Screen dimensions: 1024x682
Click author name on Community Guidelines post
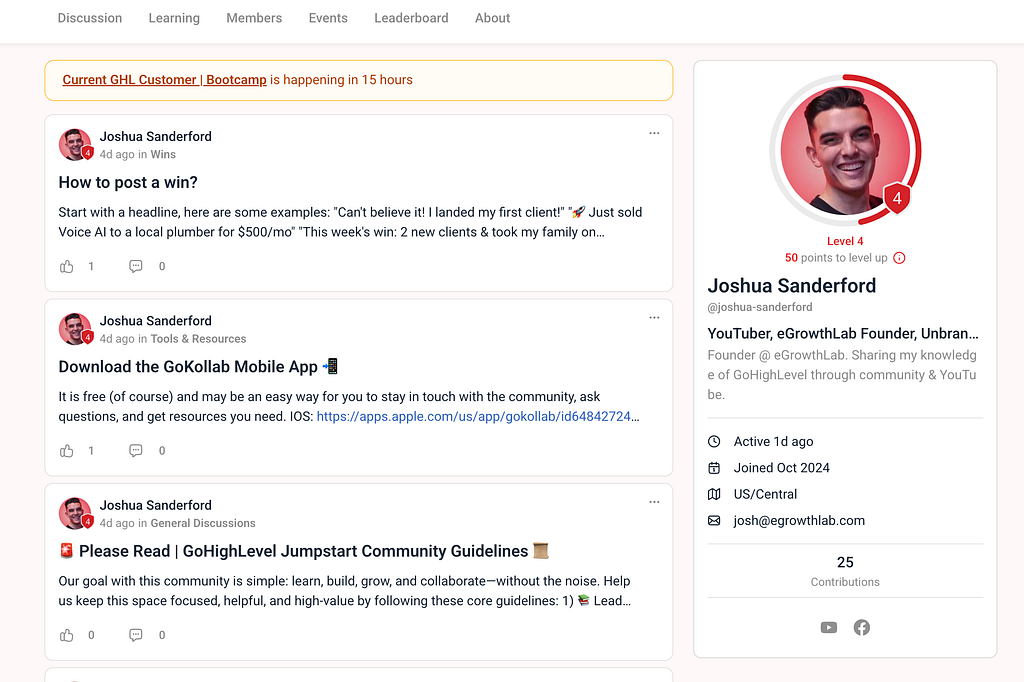tap(155, 505)
